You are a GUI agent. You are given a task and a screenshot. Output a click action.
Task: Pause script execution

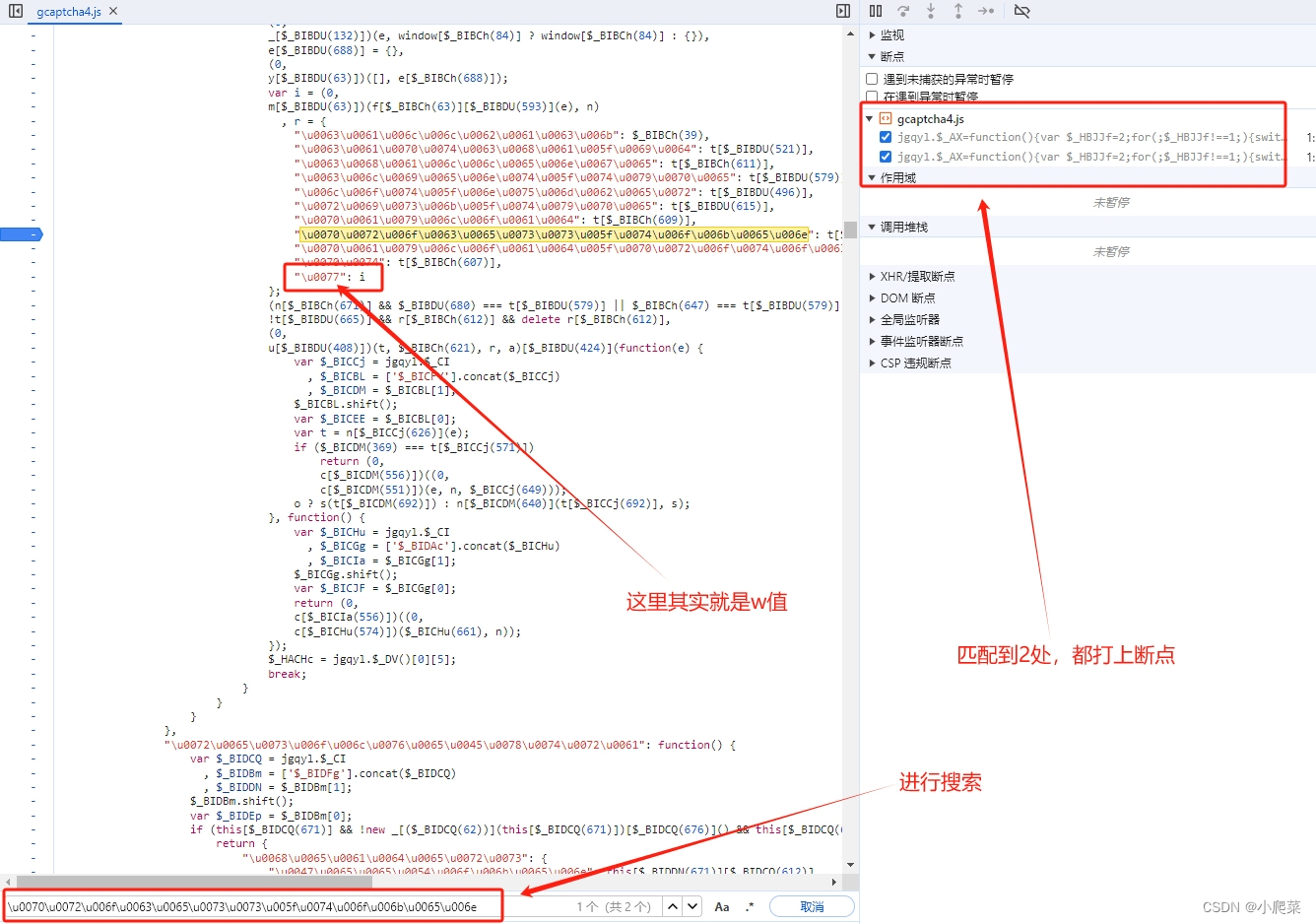click(x=876, y=11)
